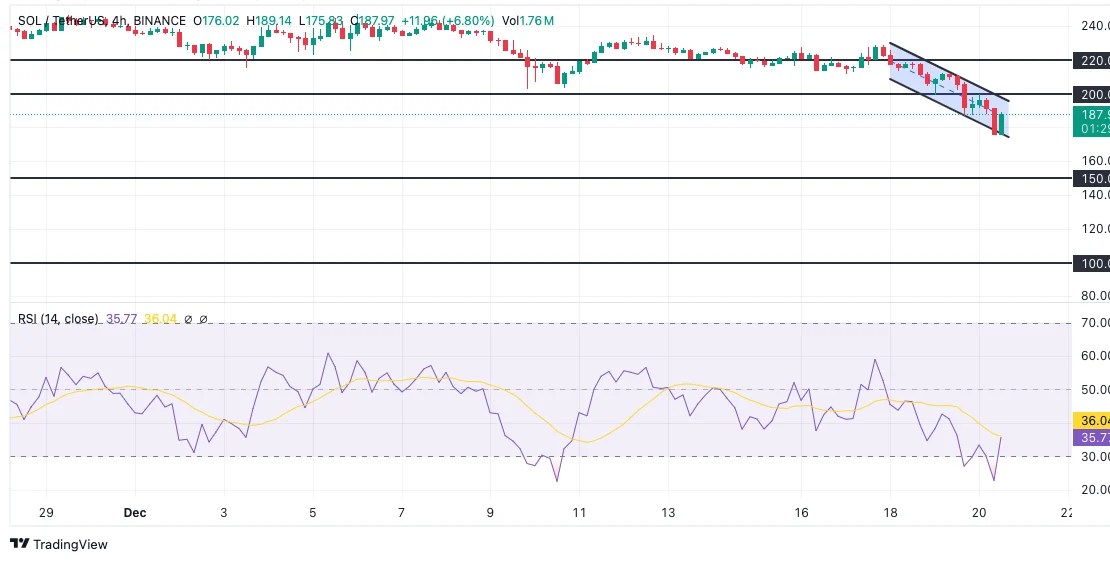This screenshot has width=1110, height=561.
Task: Click the 200 horizontal line price label
Action: pos(1092,94)
